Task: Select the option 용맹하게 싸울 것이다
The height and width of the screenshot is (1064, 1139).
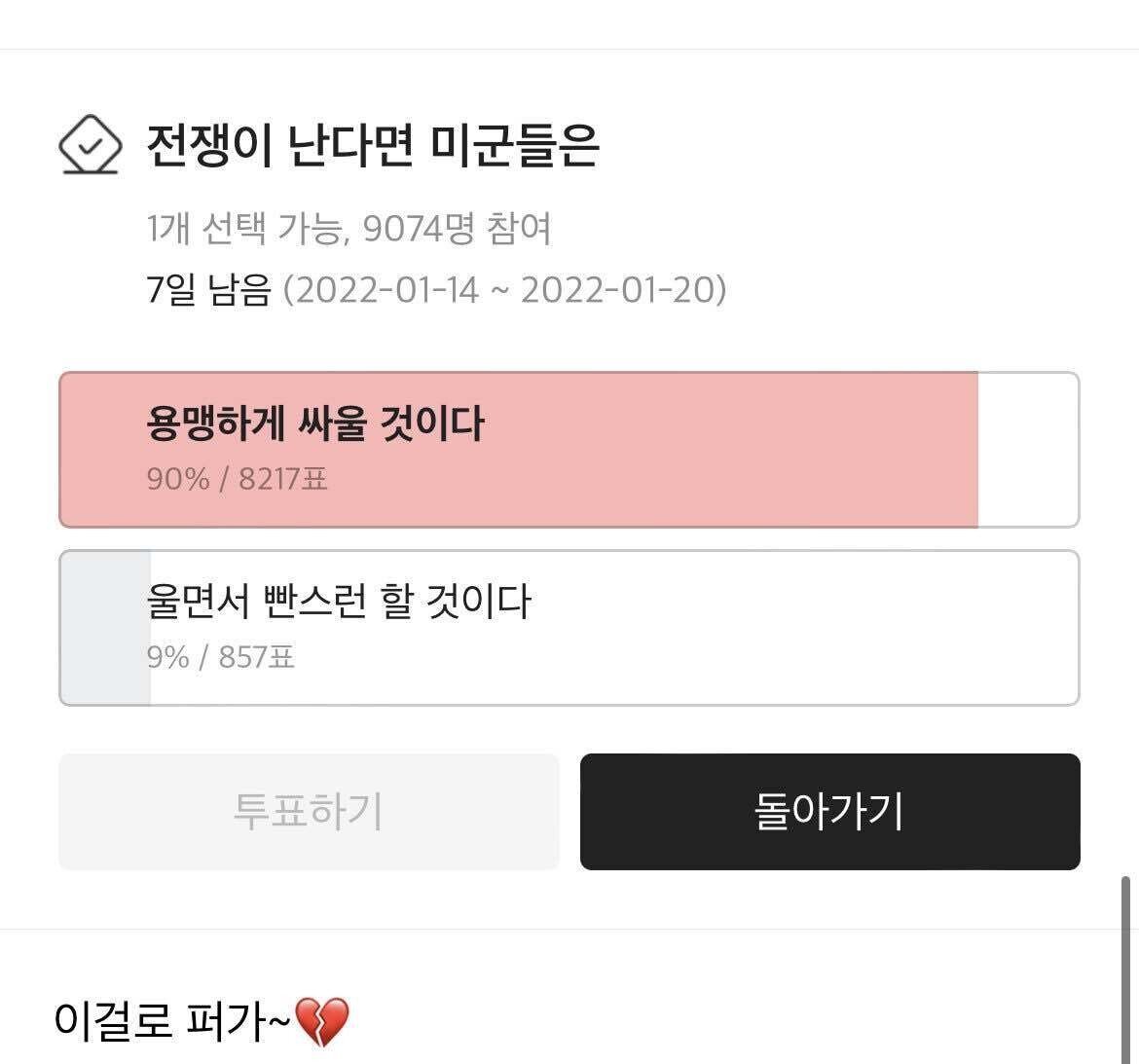Action: 314,424
